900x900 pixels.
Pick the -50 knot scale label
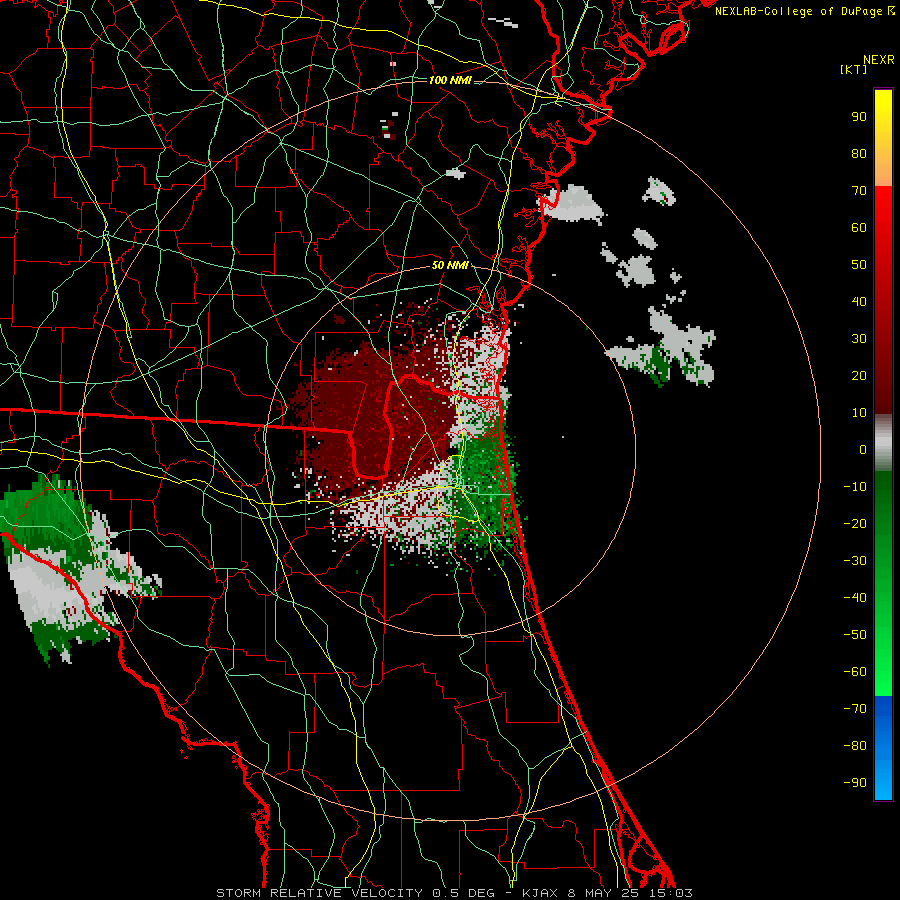(x=855, y=635)
